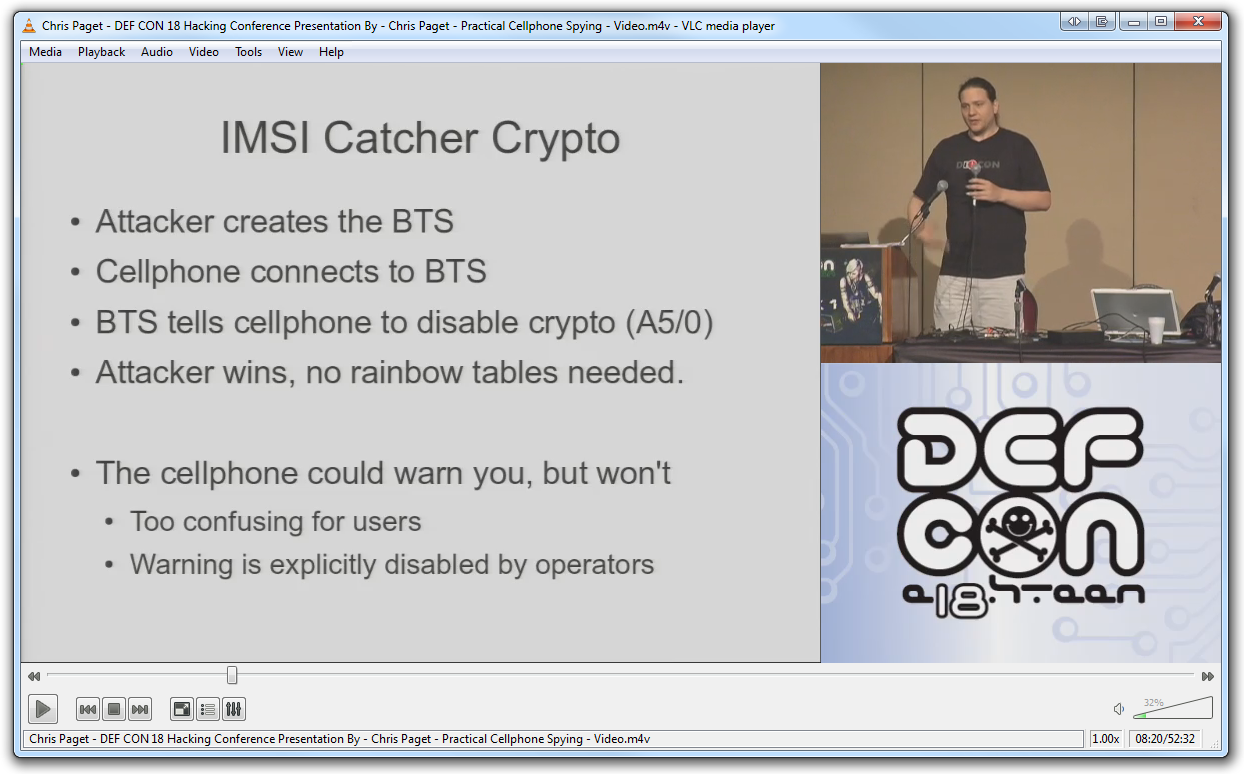This screenshot has width=1244, height=774.
Task: Click the faster forward arrows icon
Action: click(1208, 677)
